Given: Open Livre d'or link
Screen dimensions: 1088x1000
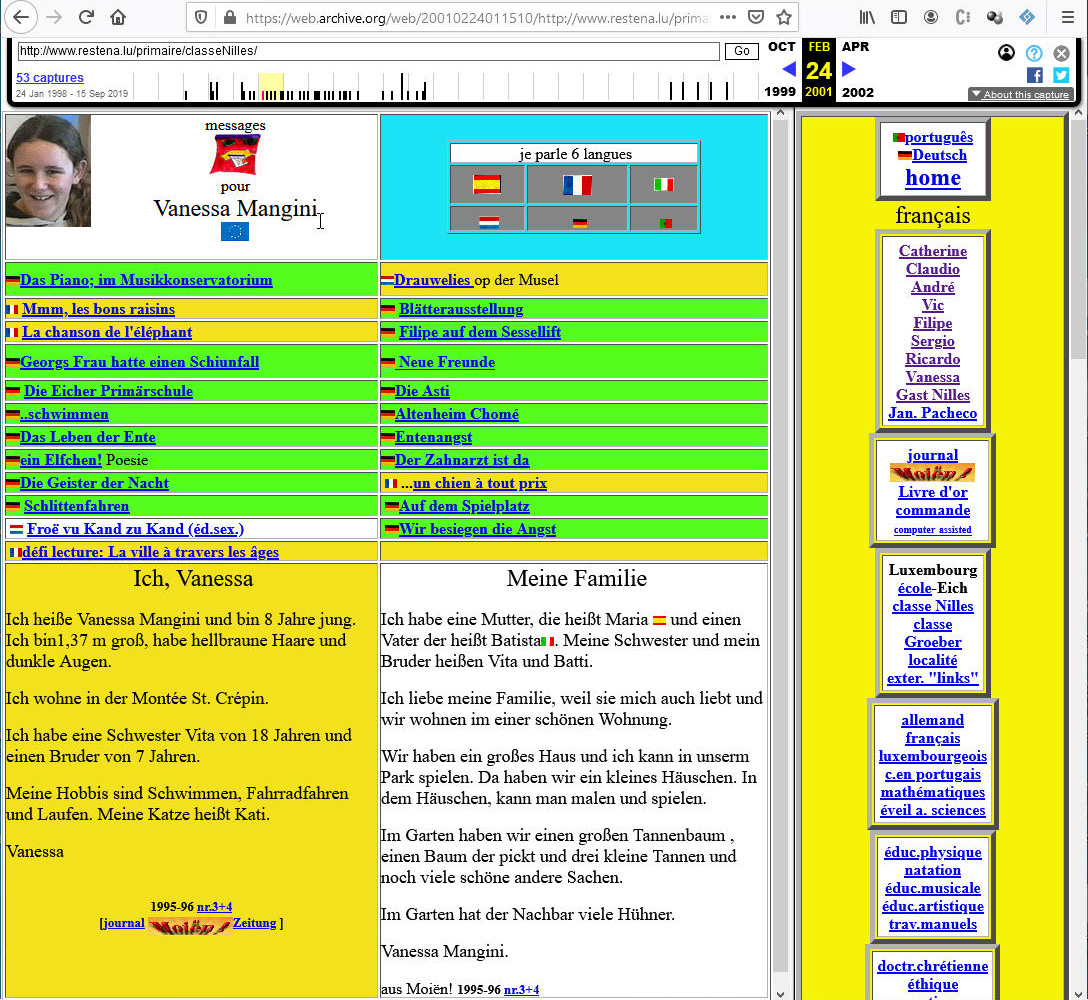Looking at the screenshot, I should (x=933, y=493).
